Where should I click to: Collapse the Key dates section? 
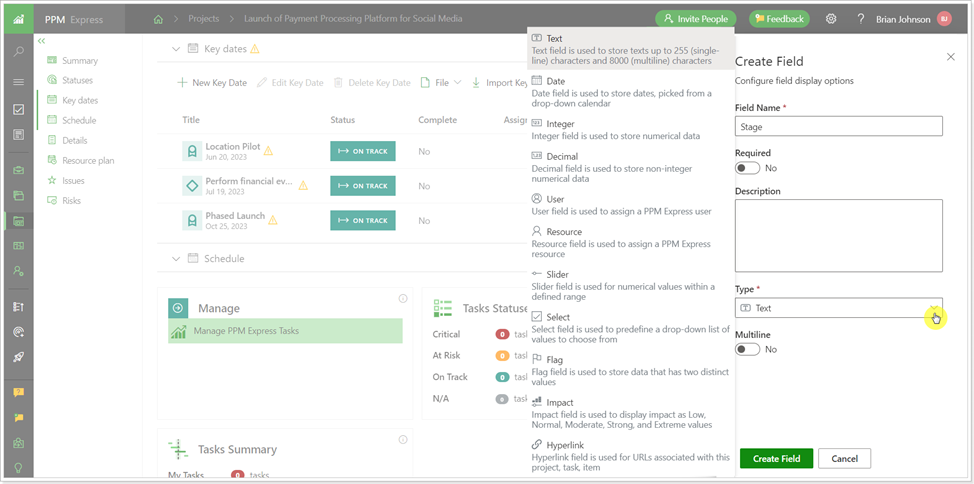pyautogui.click(x=176, y=48)
